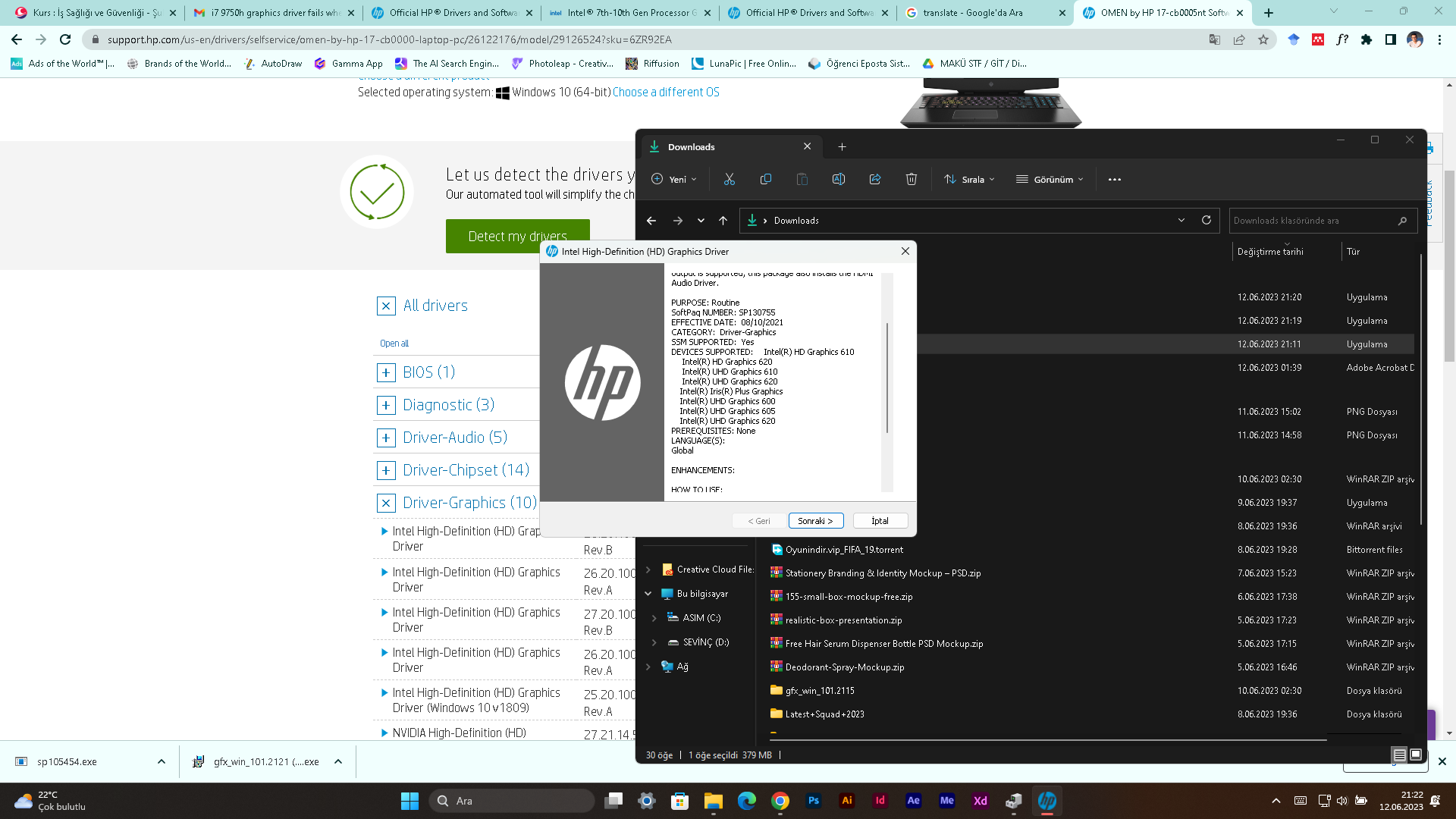
Task: Click the Sonraki > button in installer
Action: coord(815,521)
